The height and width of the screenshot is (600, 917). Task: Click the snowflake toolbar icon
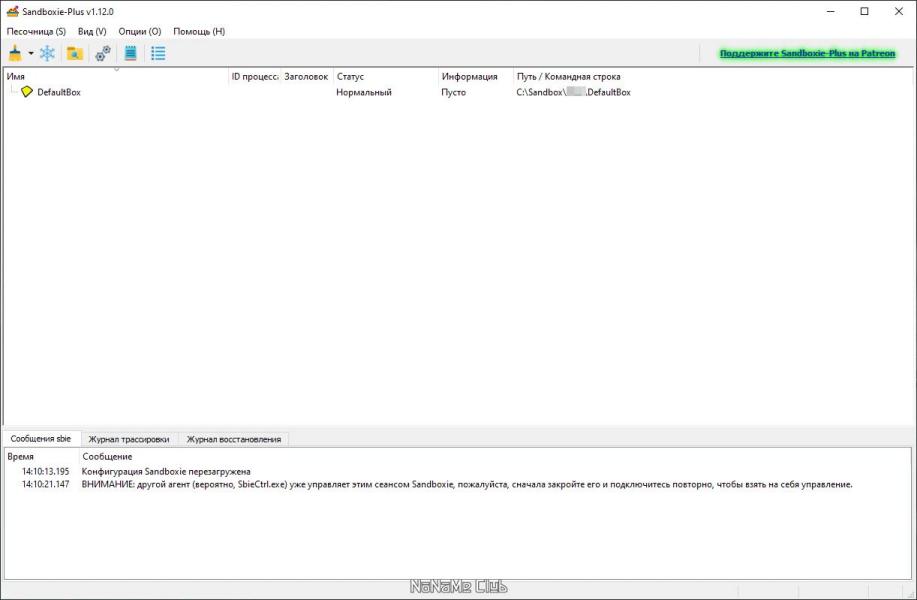click(47, 53)
